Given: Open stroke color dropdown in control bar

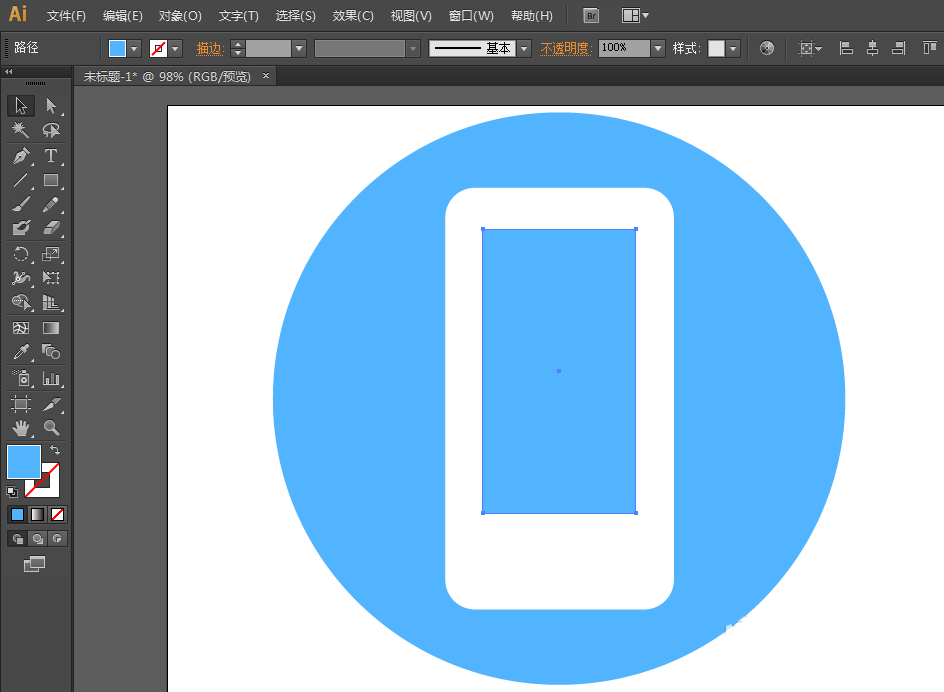Looking at the screenshot, I should click(x=175, y=49).
